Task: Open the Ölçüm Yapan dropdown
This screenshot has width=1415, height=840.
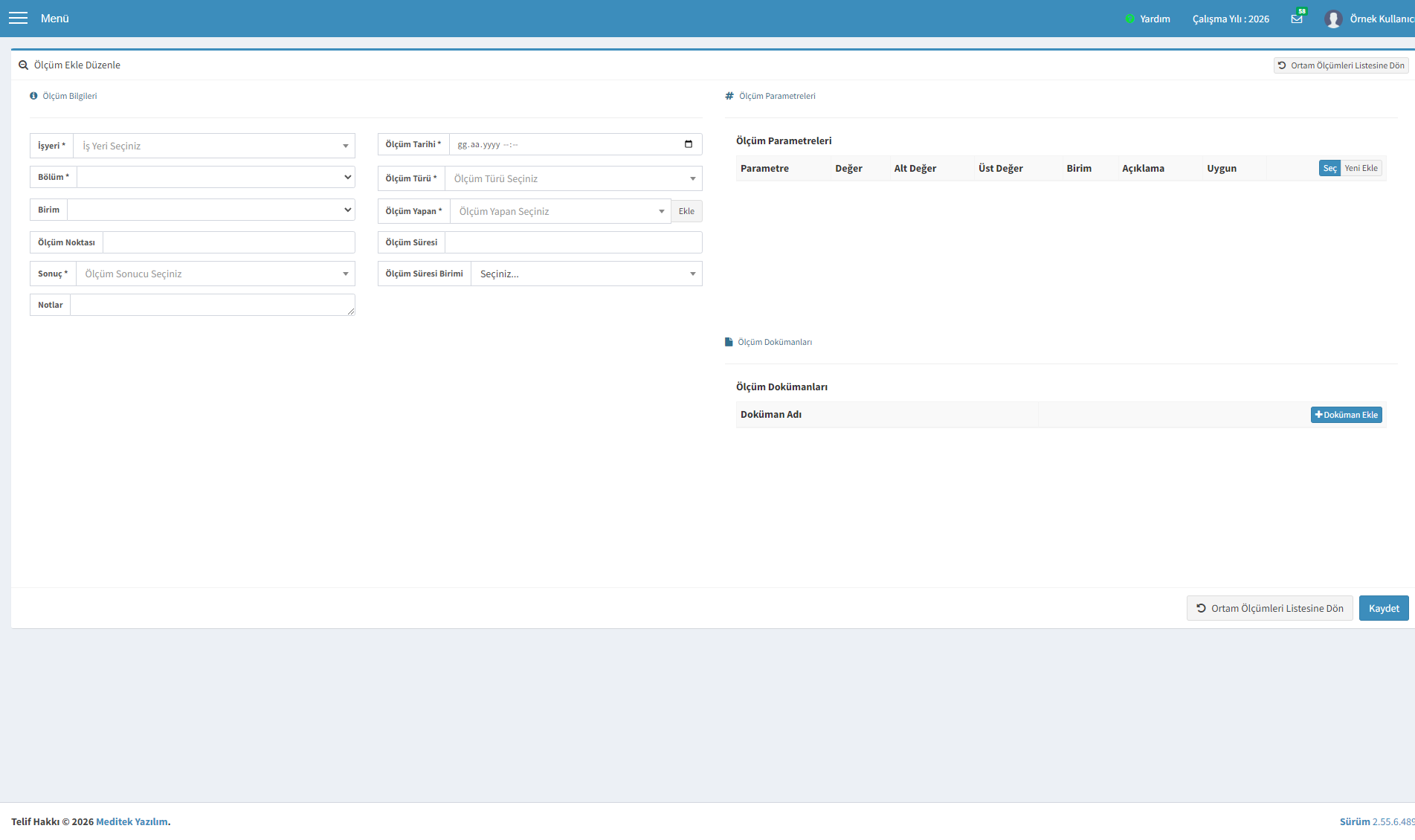Action: tap(560, 211)
